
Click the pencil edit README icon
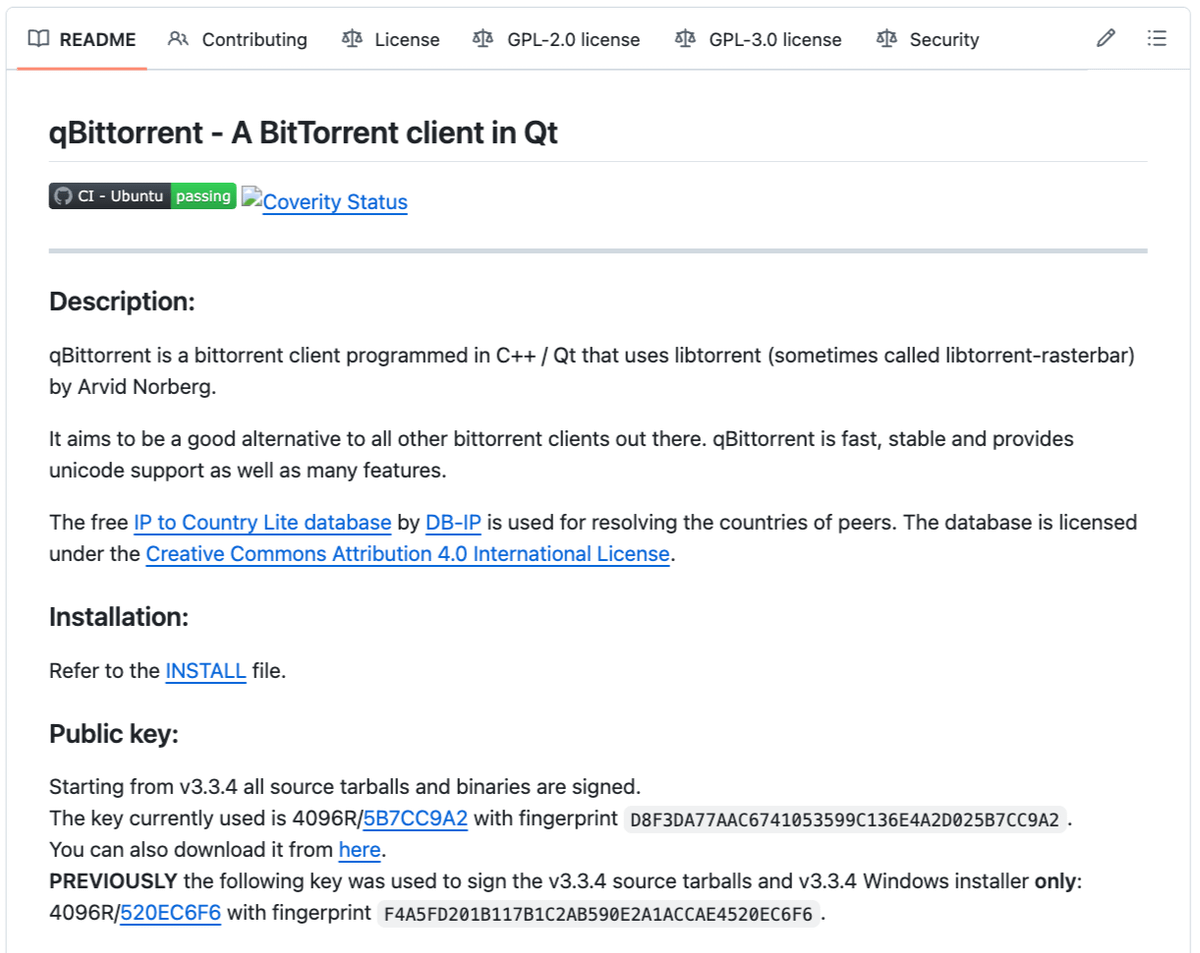pyautogui.click(x=1105, y=39)
